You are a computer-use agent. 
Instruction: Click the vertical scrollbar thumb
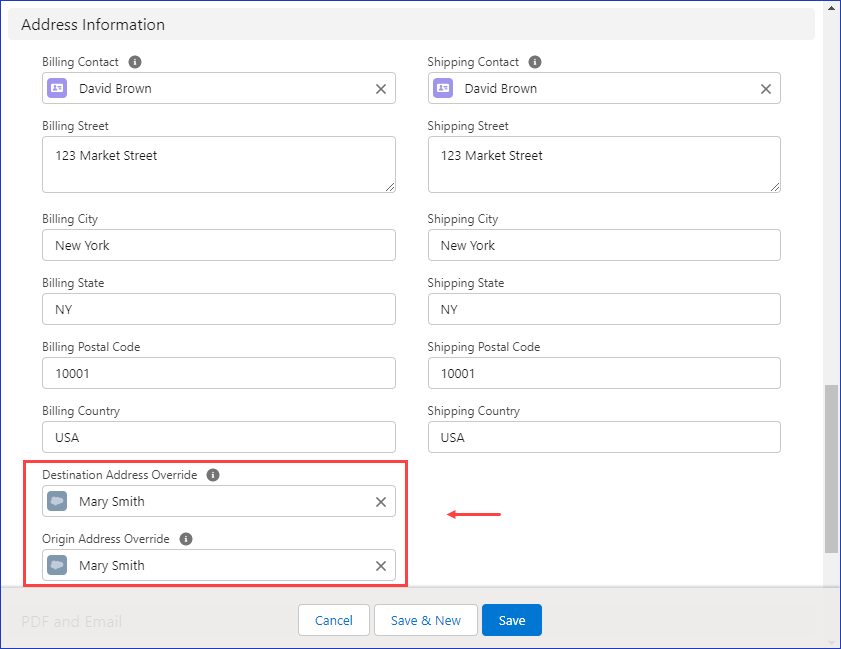(x=831, y=468)
